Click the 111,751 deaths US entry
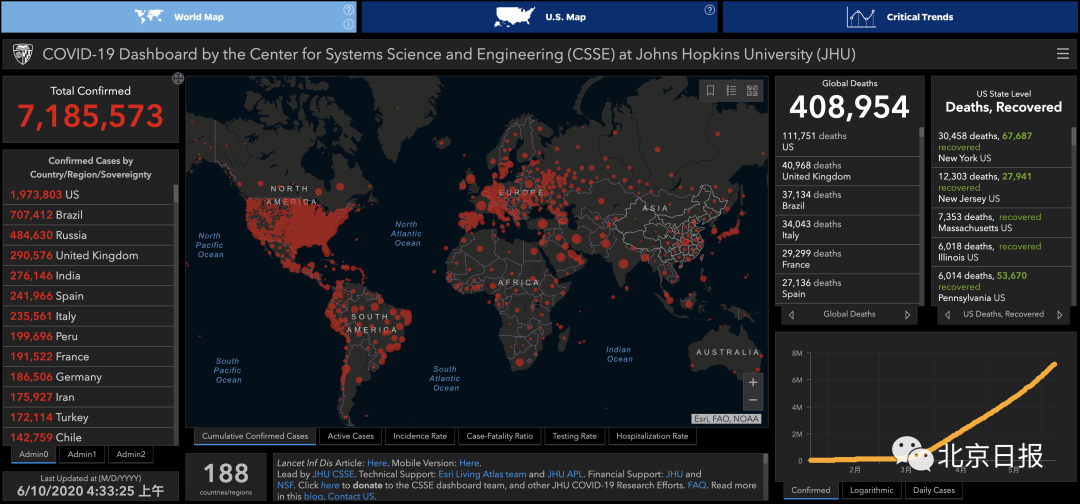Image resolution: width=1080 pixels, height=504 pixels. click(x=847, y=141)
